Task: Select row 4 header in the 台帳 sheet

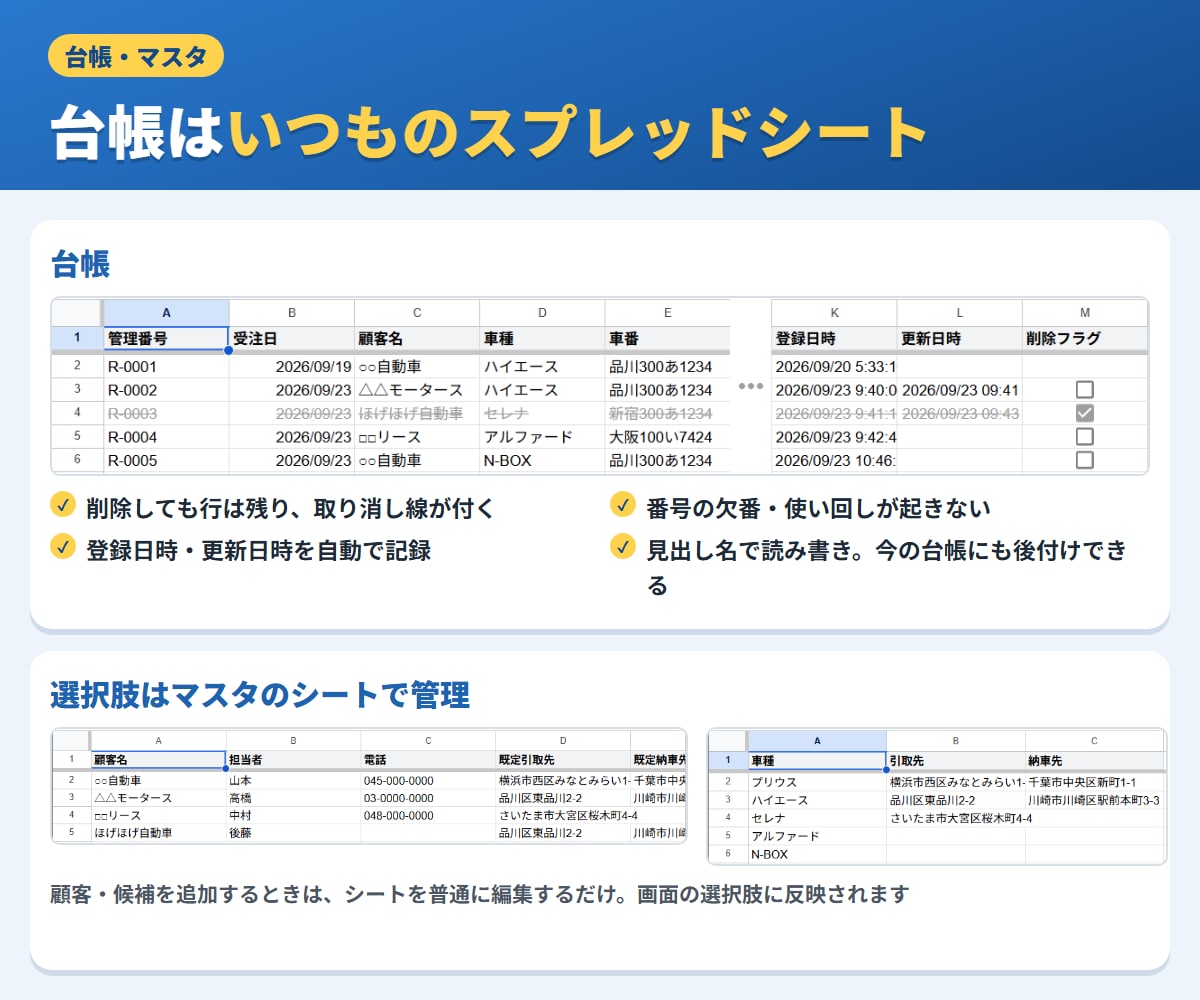Action: tap(77, 413)
